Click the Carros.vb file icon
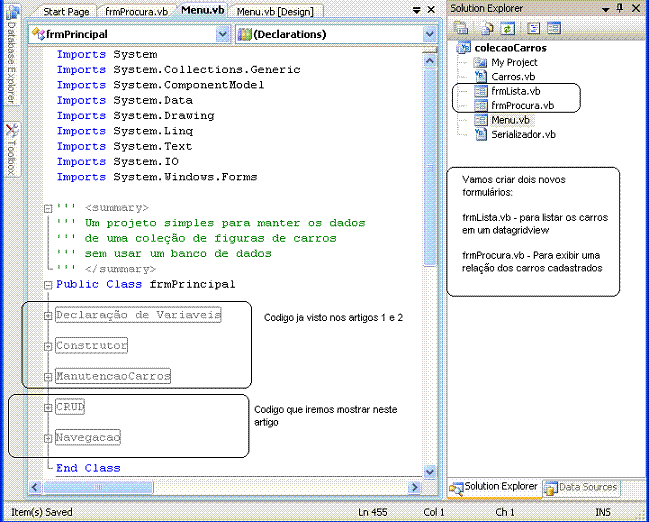 pyautogui.click(x=480, y=77)
